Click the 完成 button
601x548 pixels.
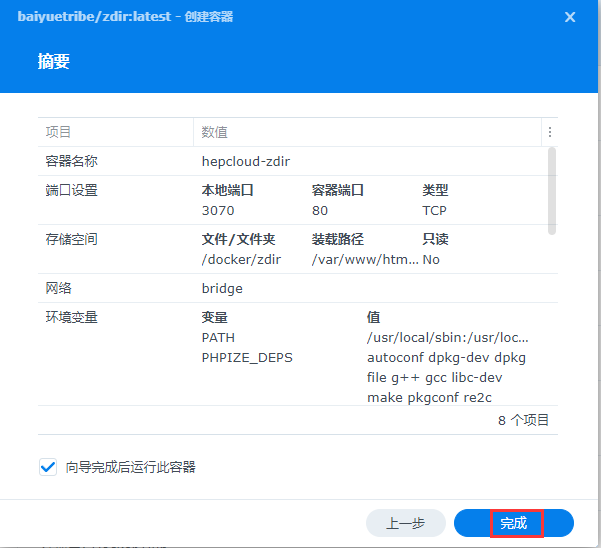click(514, 523)
